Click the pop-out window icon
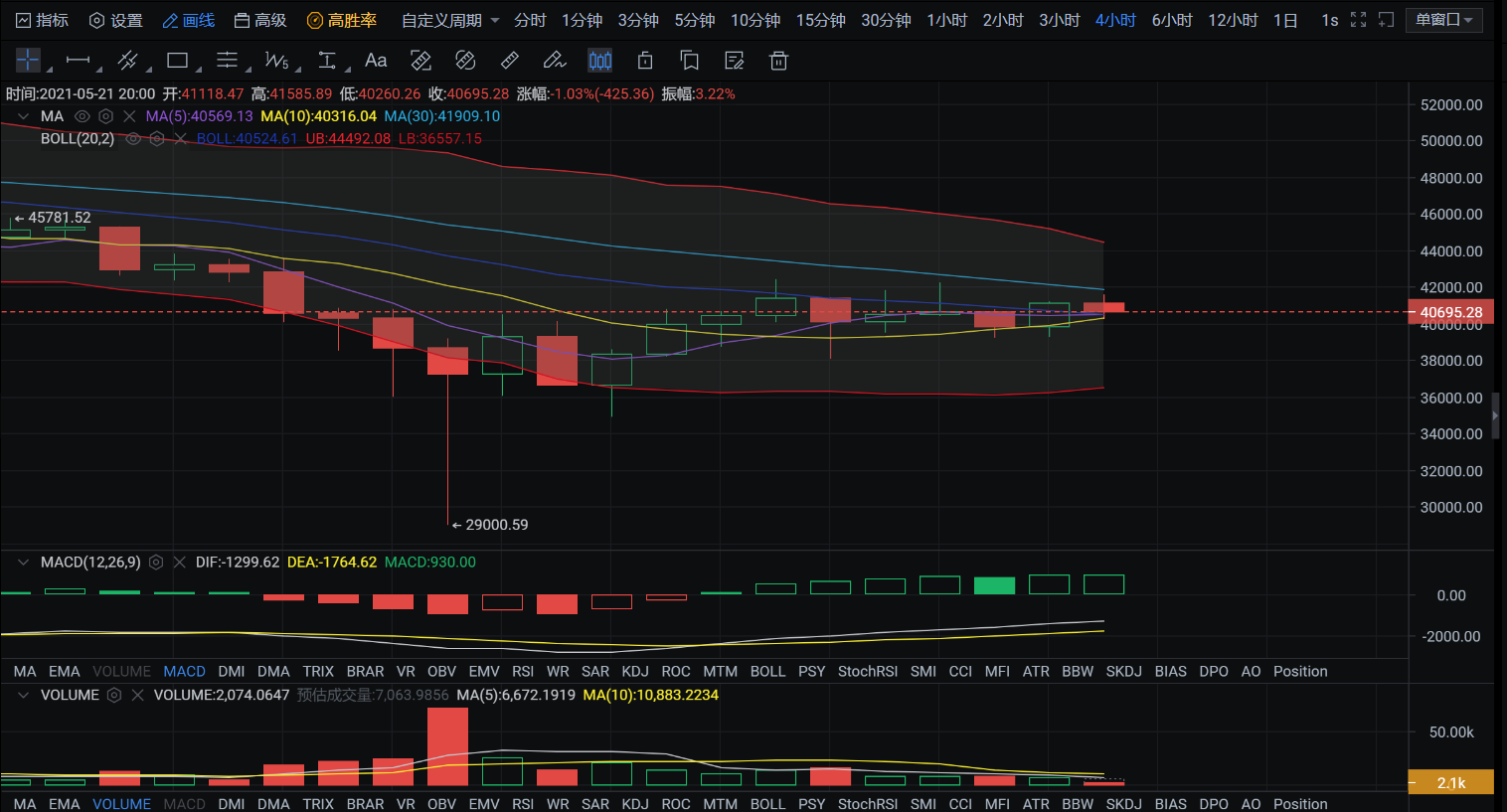 (x=1387, y=20)
